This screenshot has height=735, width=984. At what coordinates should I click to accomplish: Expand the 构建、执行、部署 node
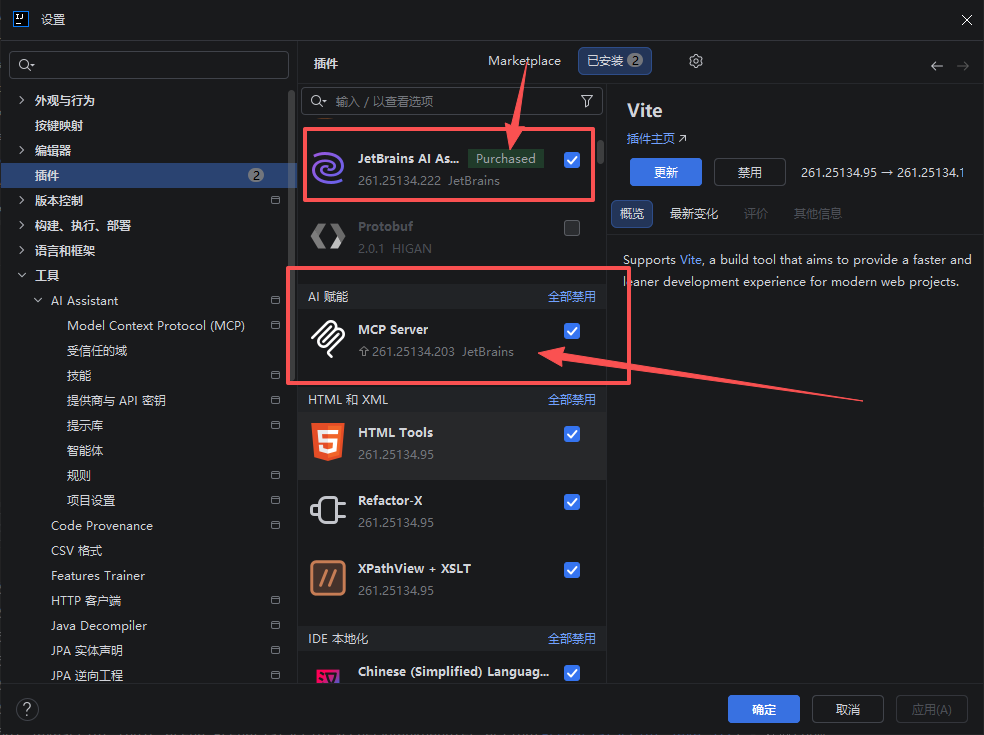(x=22, y=225)
